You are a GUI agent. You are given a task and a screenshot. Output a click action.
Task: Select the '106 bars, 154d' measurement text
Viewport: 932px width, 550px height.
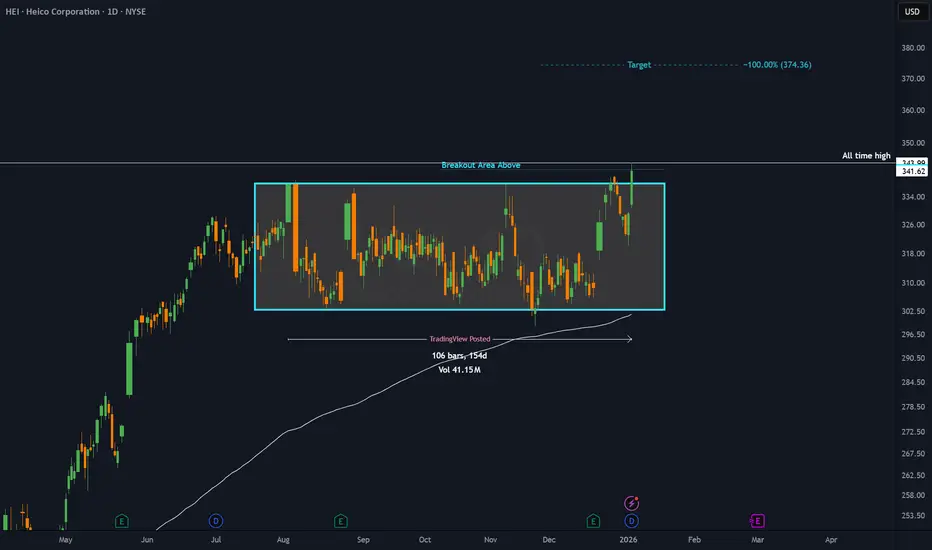click(459, 356)
